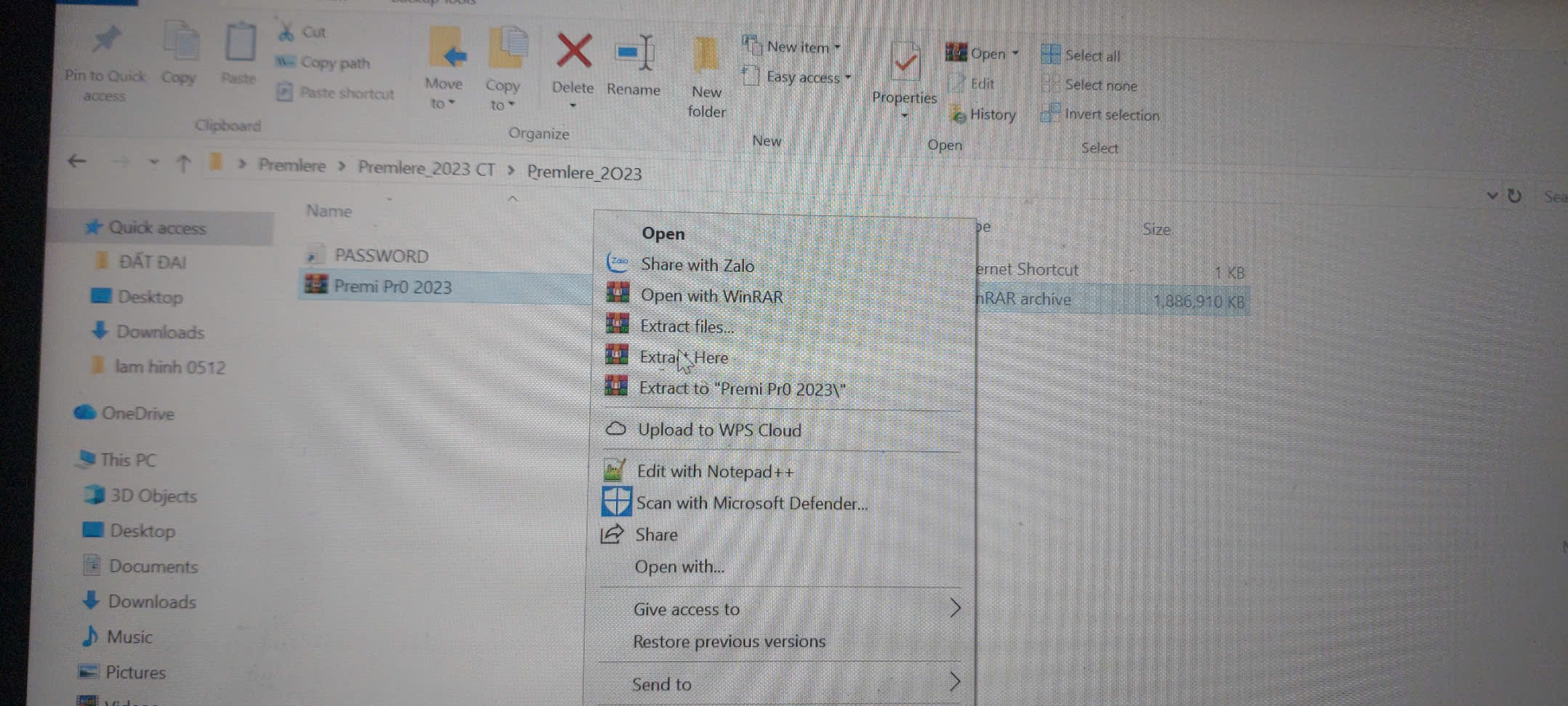The image size is (1568, 706).
Task: Click the Move to folder icon
Action: click(445, 49)
